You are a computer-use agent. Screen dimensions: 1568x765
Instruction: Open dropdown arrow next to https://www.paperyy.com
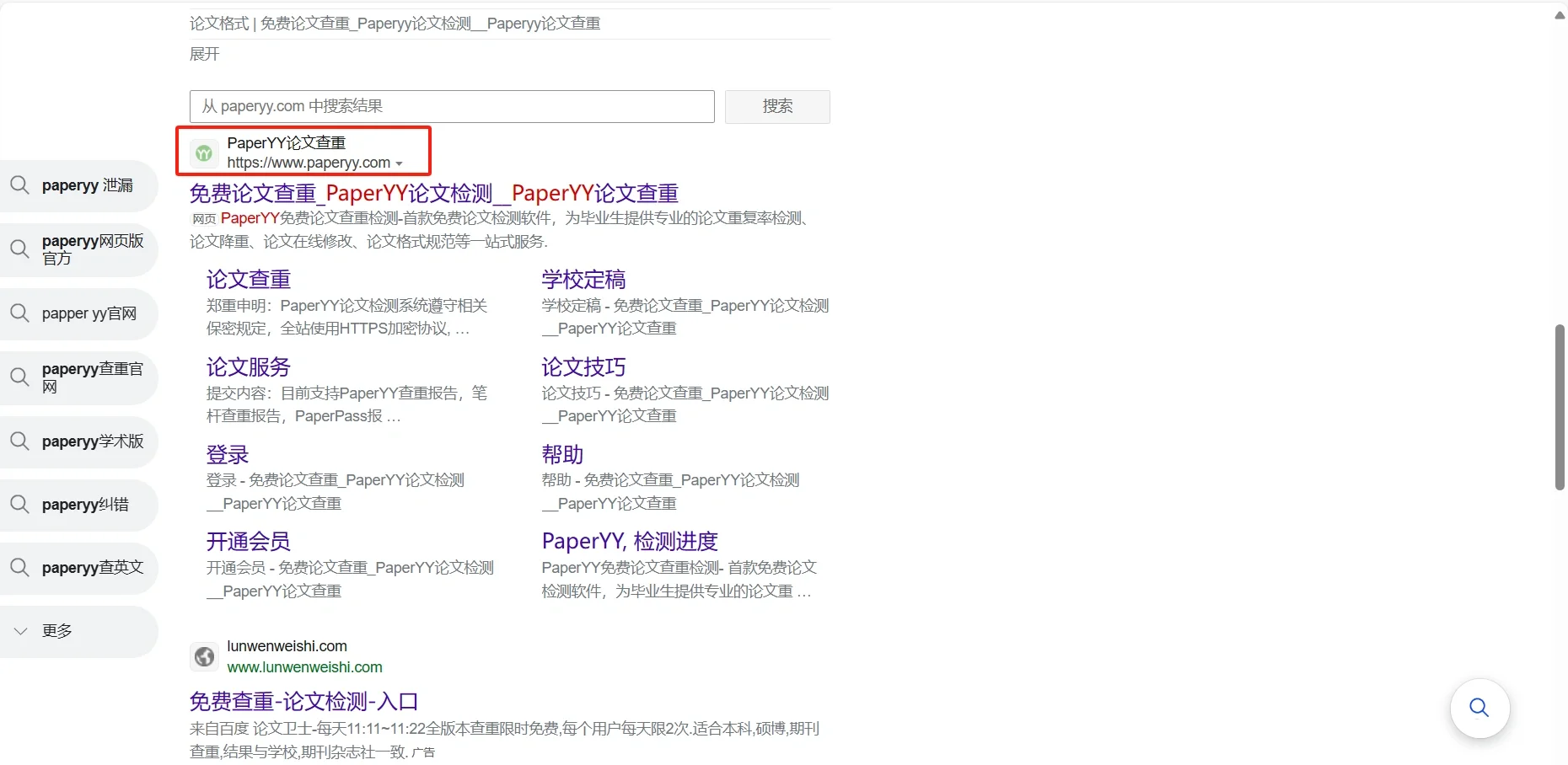[x=400, y=163]
